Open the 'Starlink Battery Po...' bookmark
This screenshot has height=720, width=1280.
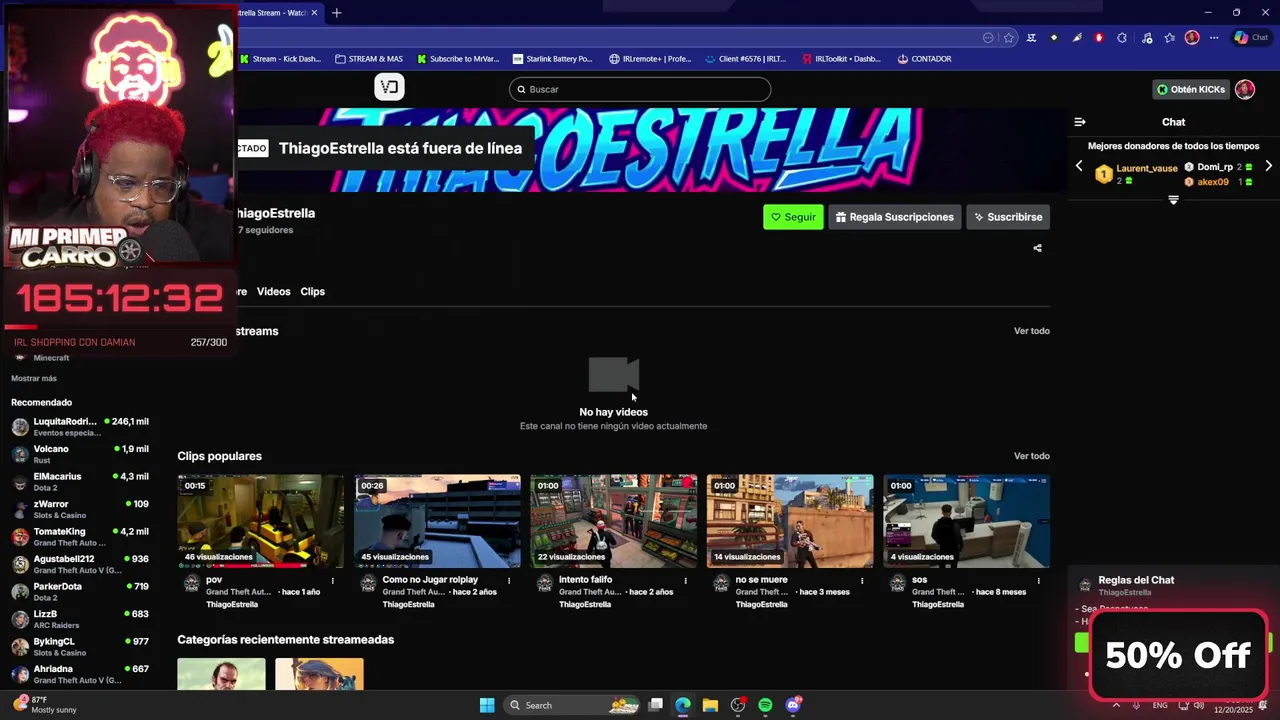click(x=553, y=59)
